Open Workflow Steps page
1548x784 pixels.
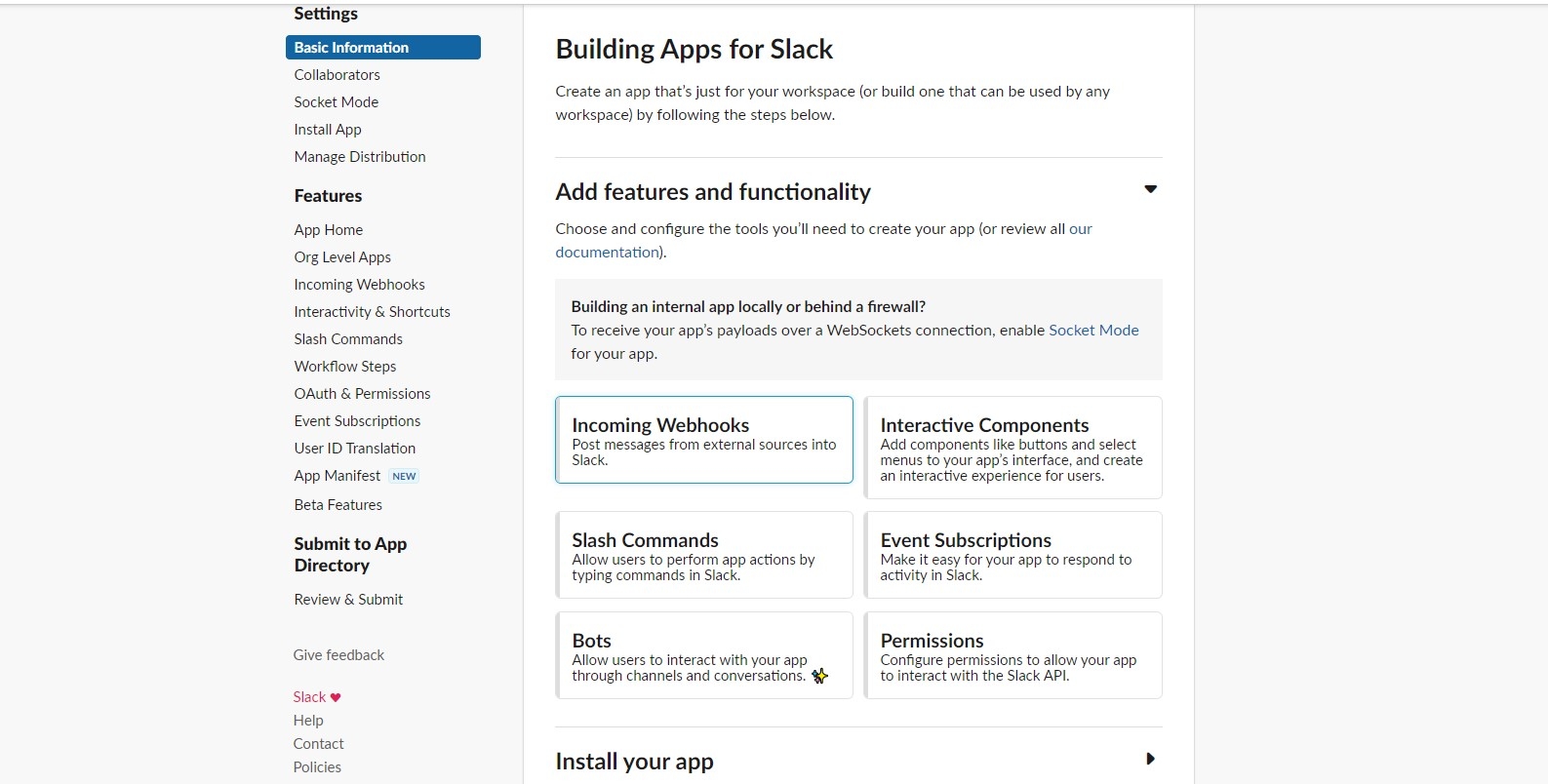coord(345,366)
